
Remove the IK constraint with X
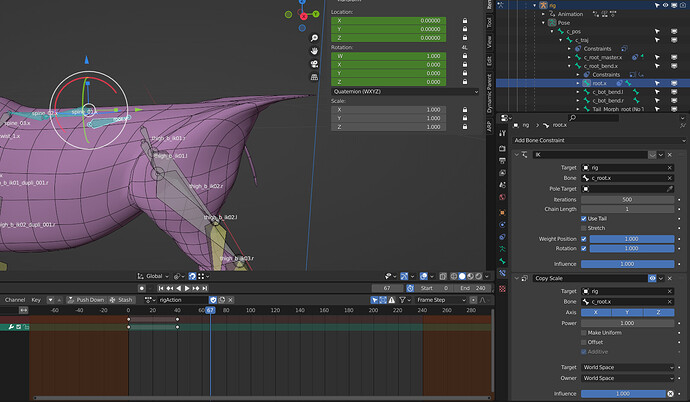[x=670, y=155]
